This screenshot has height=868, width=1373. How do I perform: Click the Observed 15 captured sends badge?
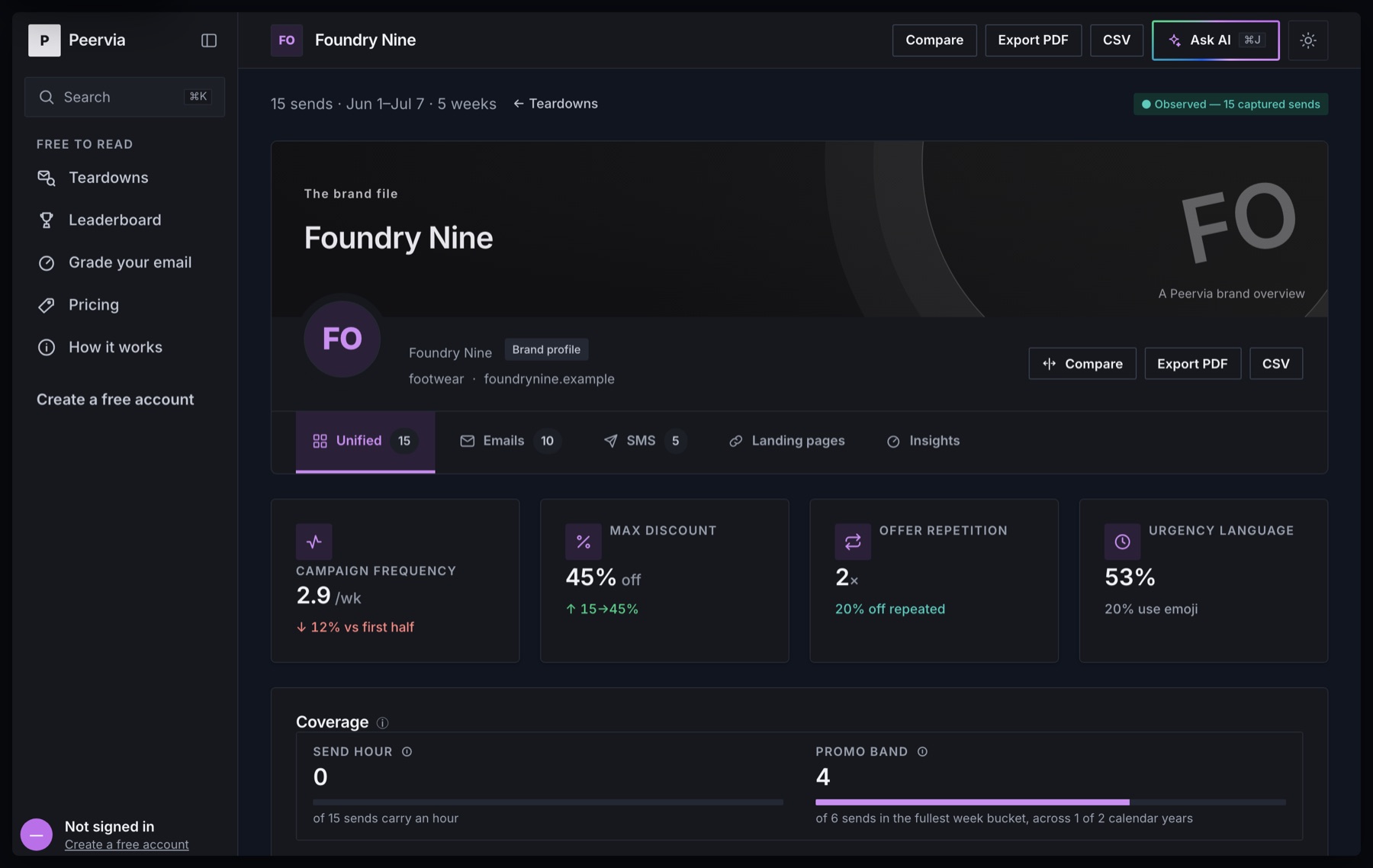click(x=1230, y=104)
